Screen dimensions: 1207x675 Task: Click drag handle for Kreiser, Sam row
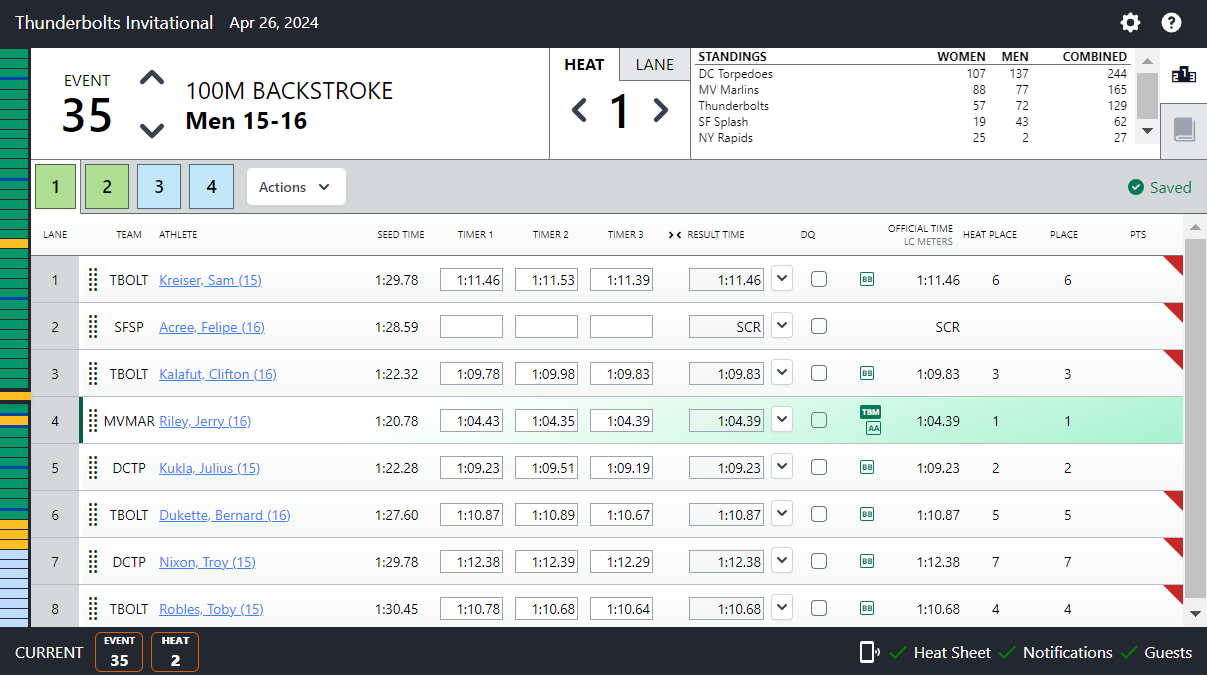pos(93,280)
